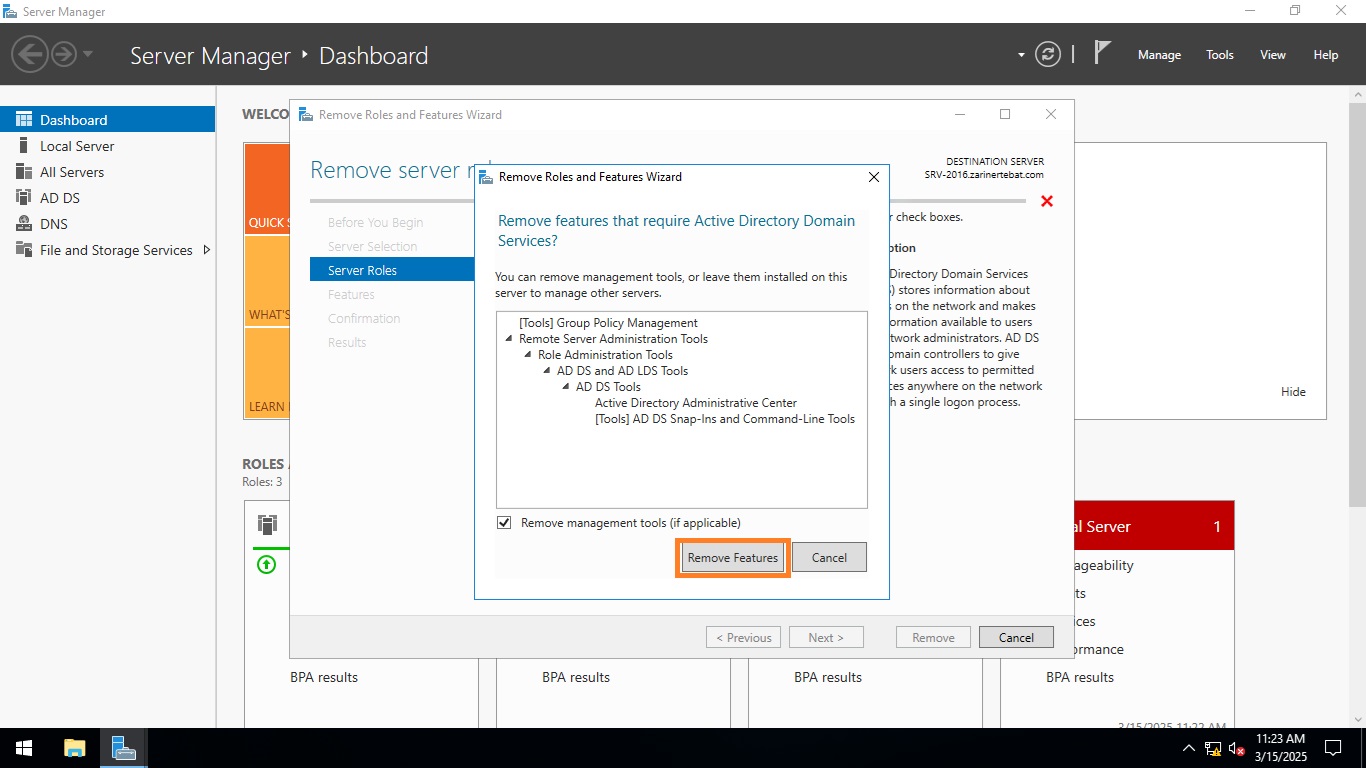This screenshot has width=1366, height=768.
Task: Click the network tray icon
Action: [x=1213, y=748]
